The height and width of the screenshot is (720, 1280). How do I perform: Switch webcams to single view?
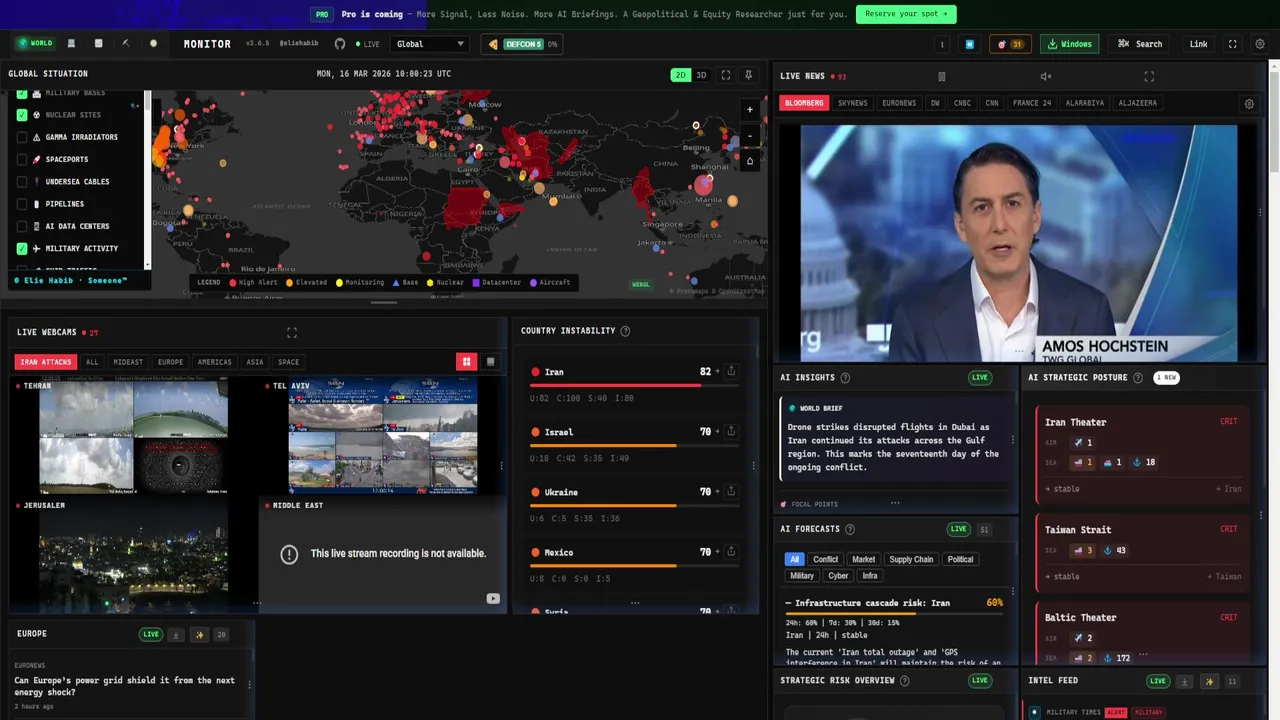[x=490, y=362]
